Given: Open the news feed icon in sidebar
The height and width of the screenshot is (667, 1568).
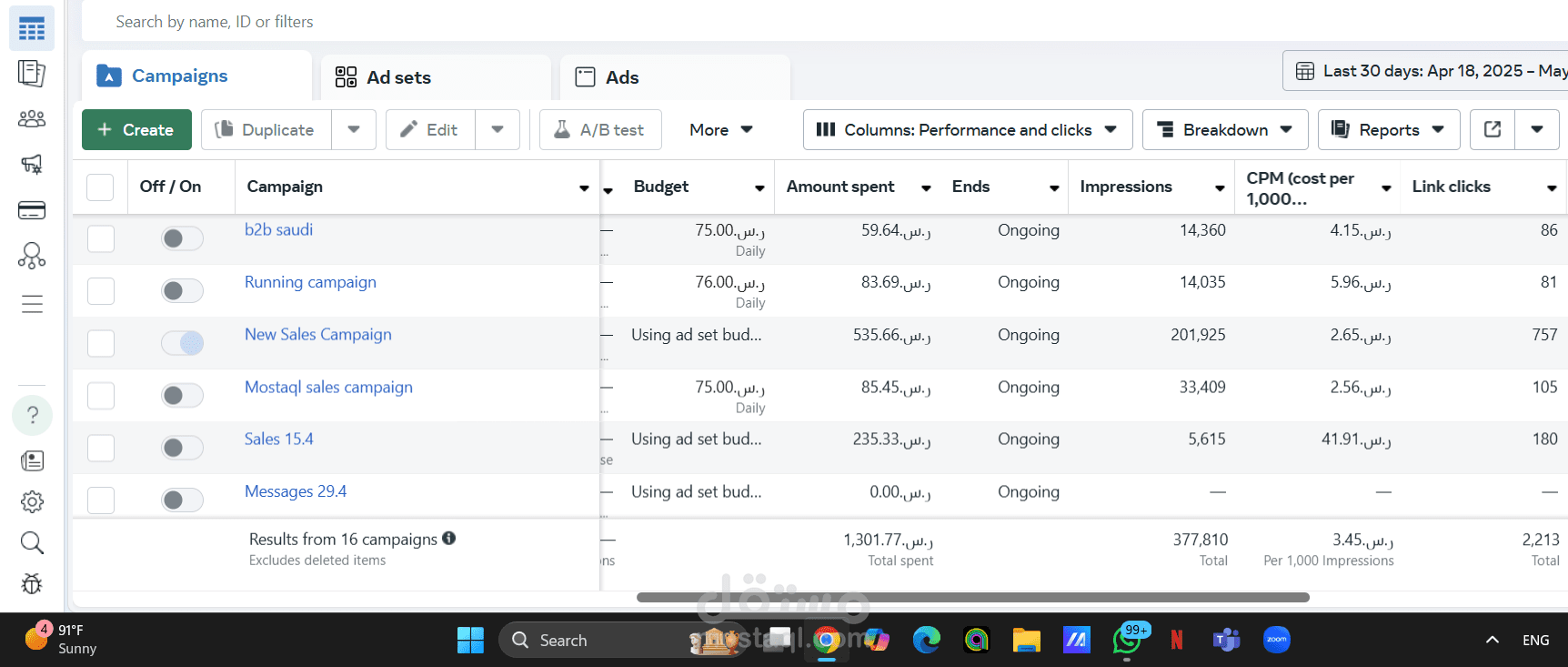Looking at the screenshot, I should click(32, 461).
